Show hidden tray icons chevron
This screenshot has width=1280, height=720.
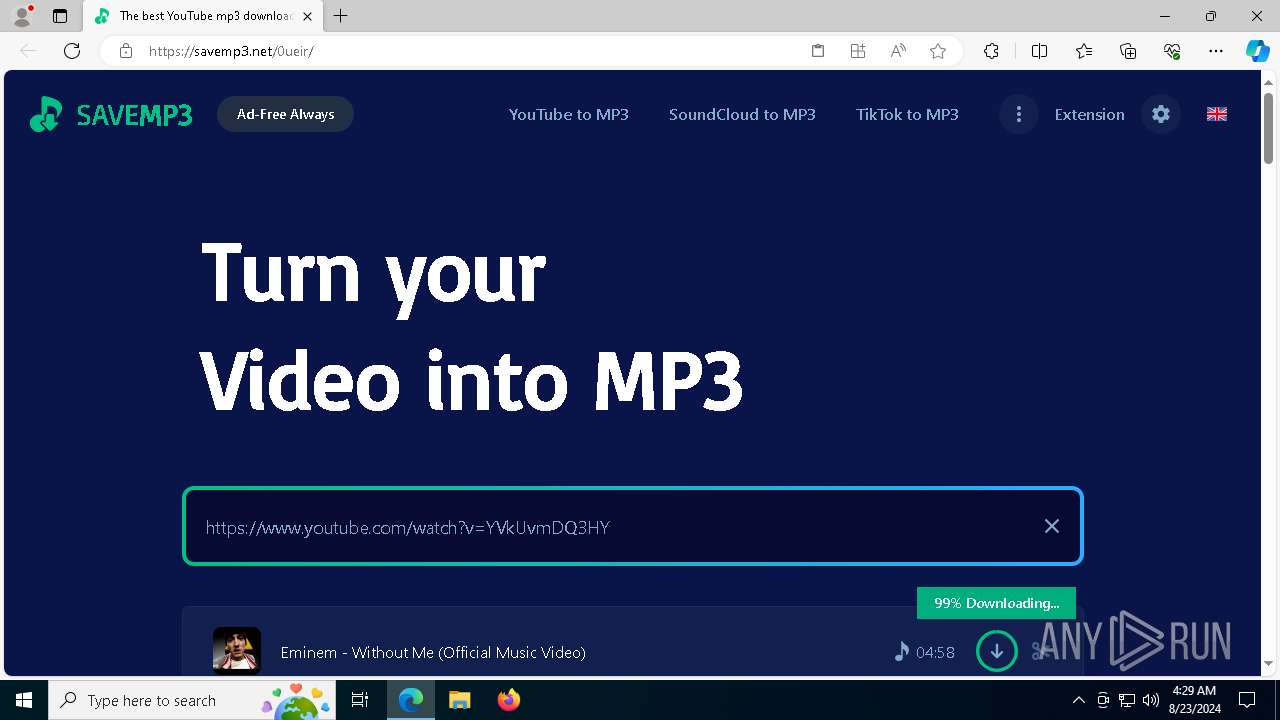(x=1078, y=700)
